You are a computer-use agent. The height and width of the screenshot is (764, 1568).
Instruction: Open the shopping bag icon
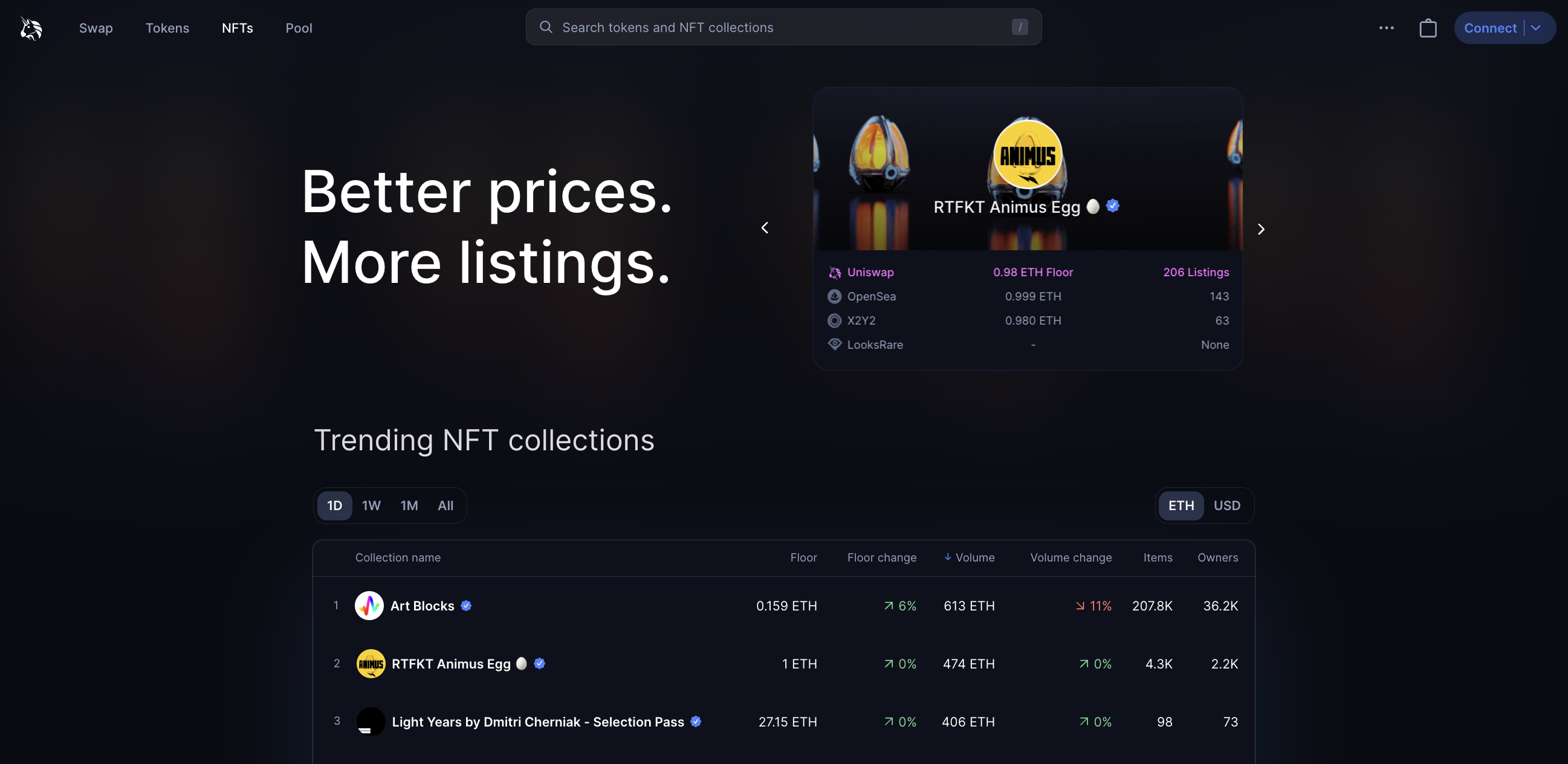1427,28
